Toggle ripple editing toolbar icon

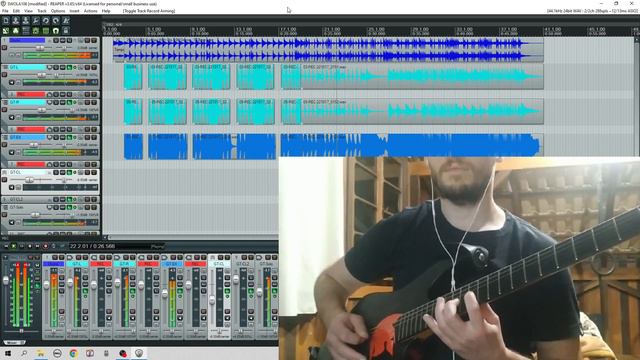tap(26, 31)
